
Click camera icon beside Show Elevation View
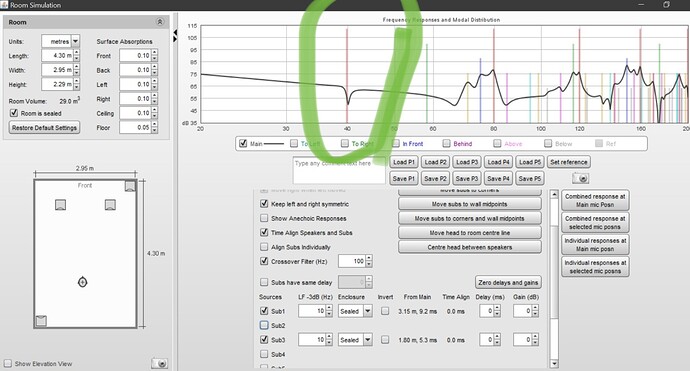point(159,364)
